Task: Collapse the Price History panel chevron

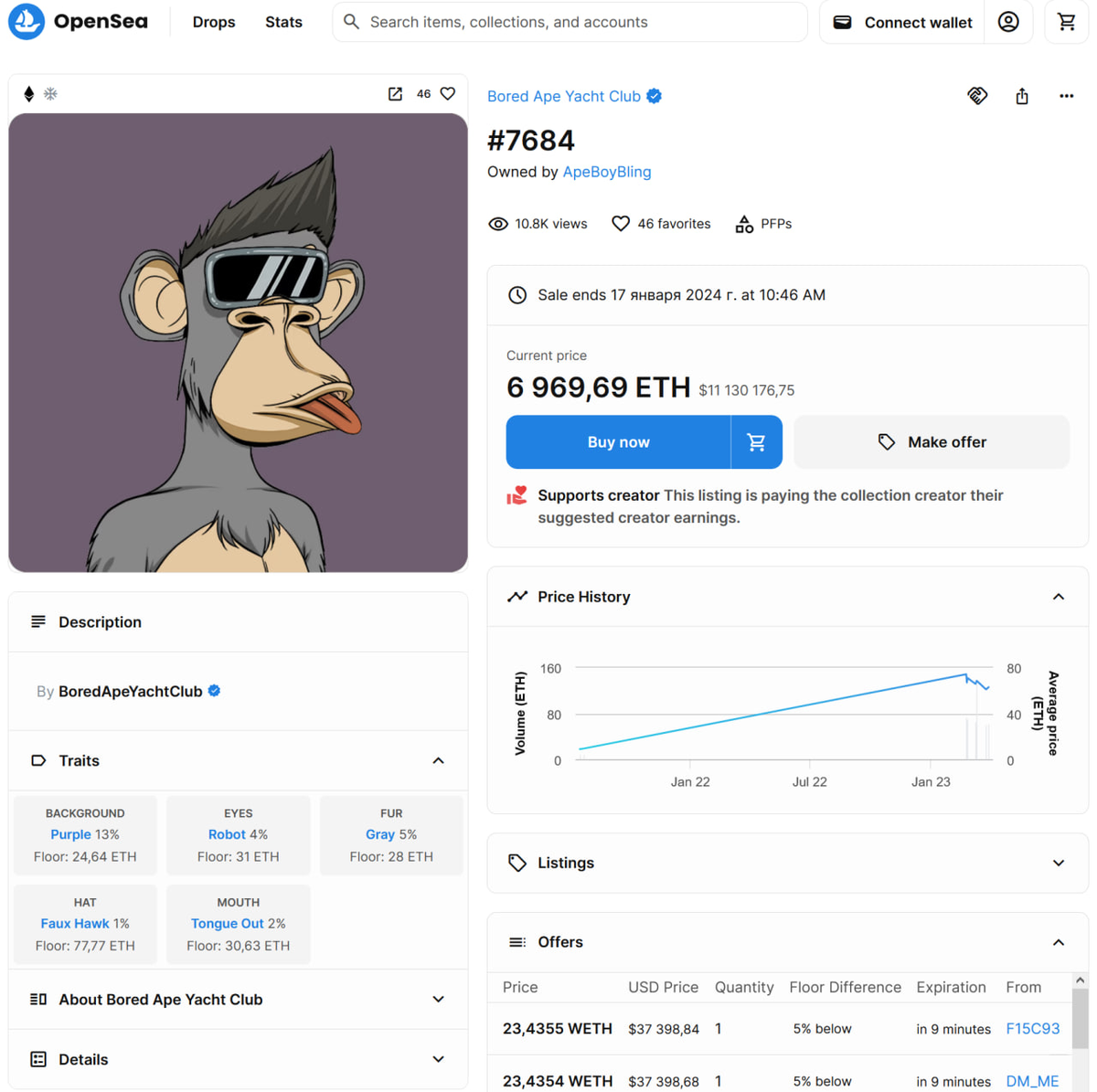Action: [x=1059, y=597]
